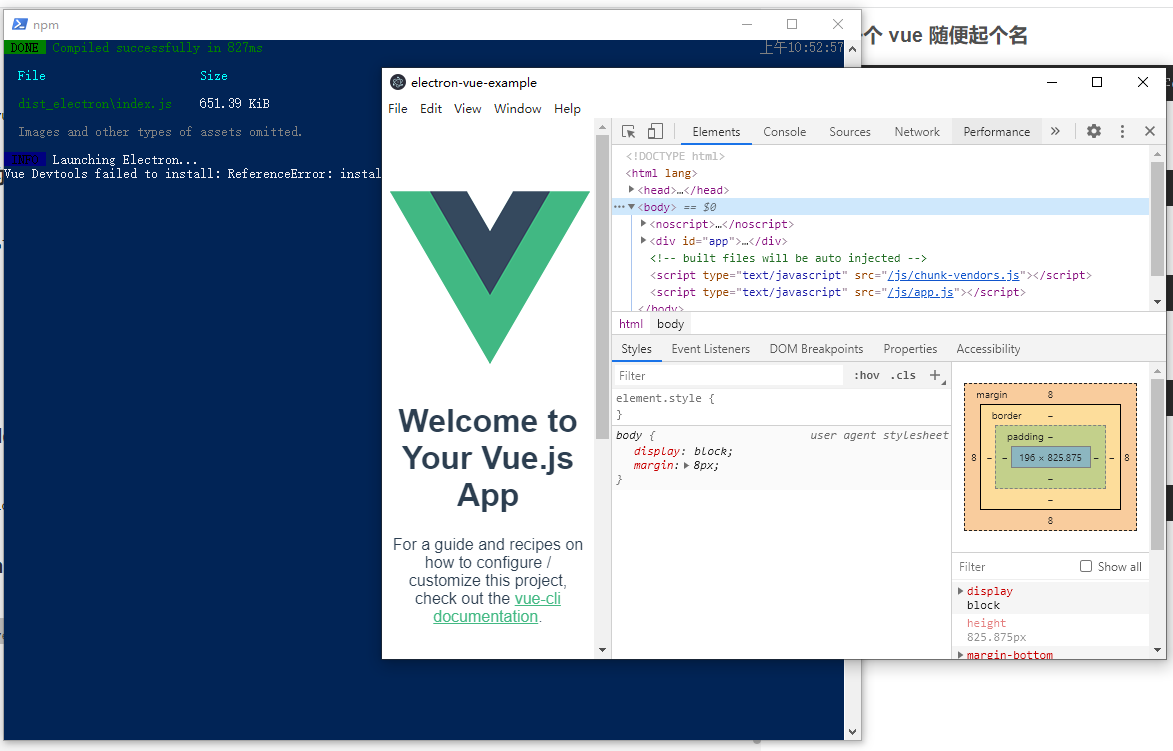Open DevTools settings gear

point(1094,131)
